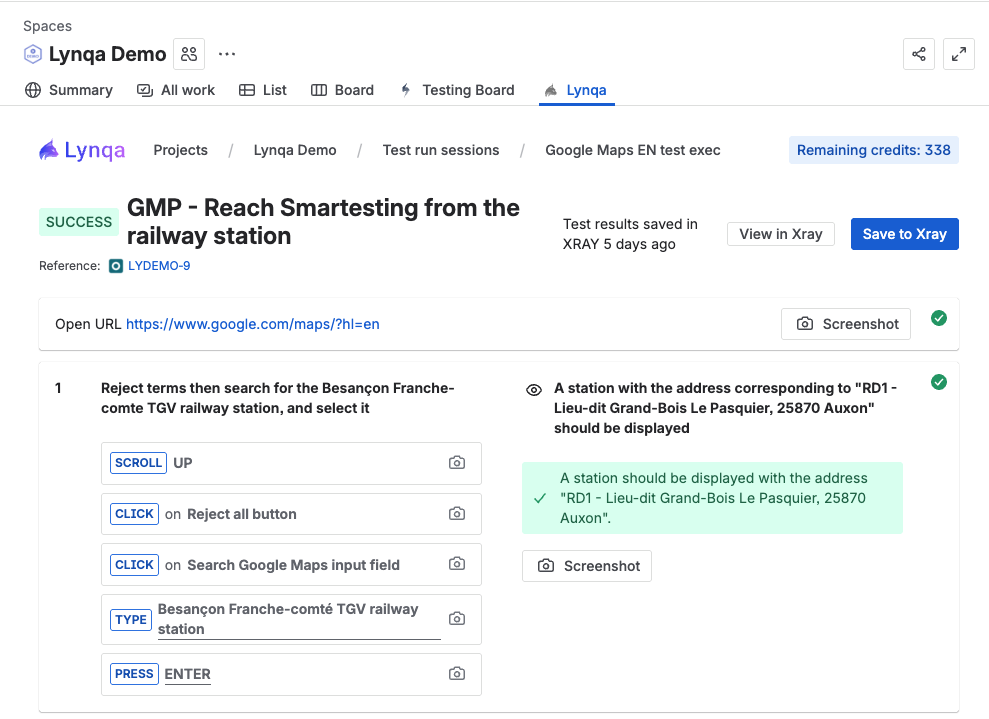Click camera icon on Search Google Maps row
989x719 pixels.
[x=457, y=564]
